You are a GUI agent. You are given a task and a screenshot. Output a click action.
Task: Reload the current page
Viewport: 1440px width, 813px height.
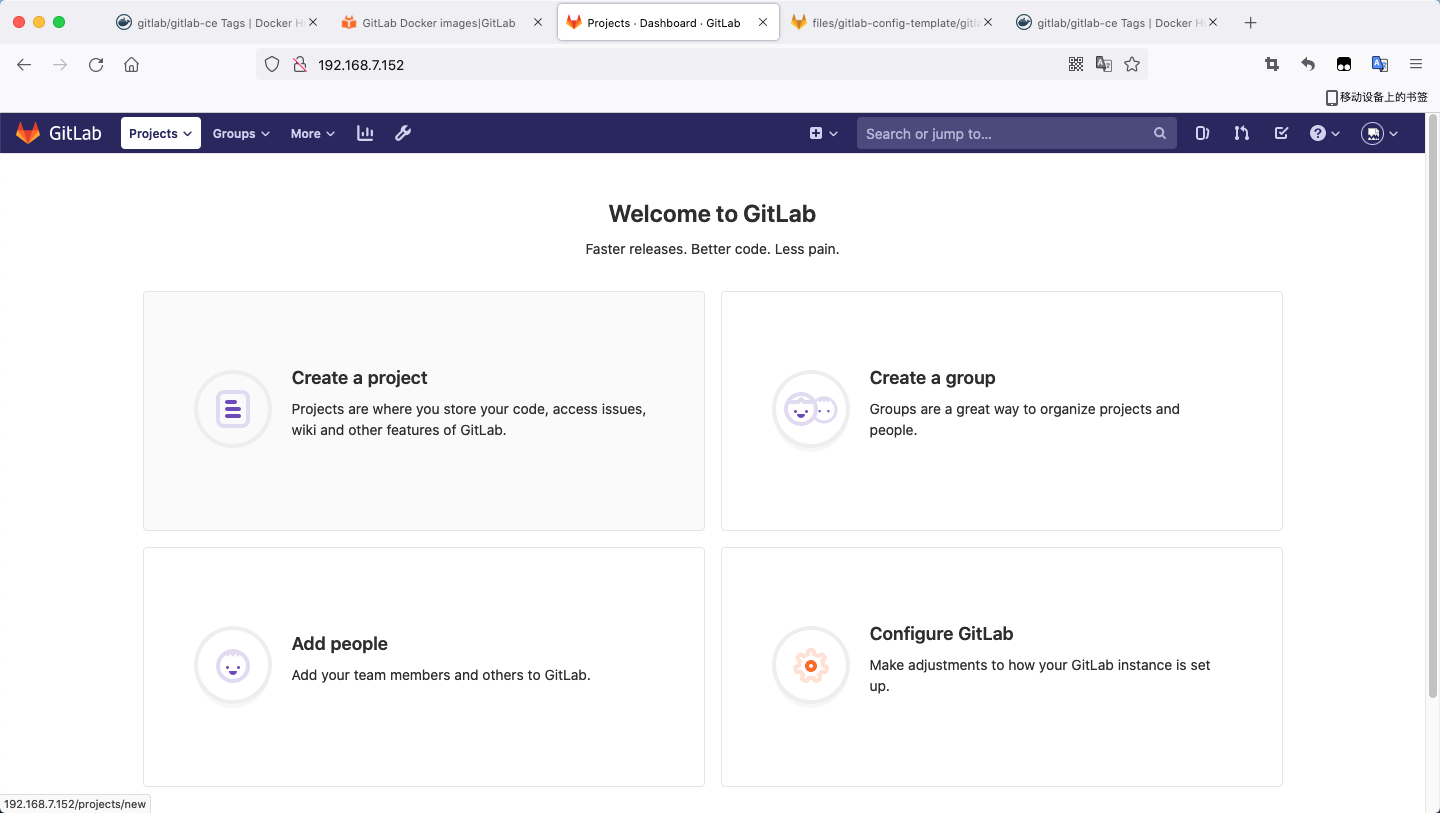pyautogui.click(x=96, y=64)
